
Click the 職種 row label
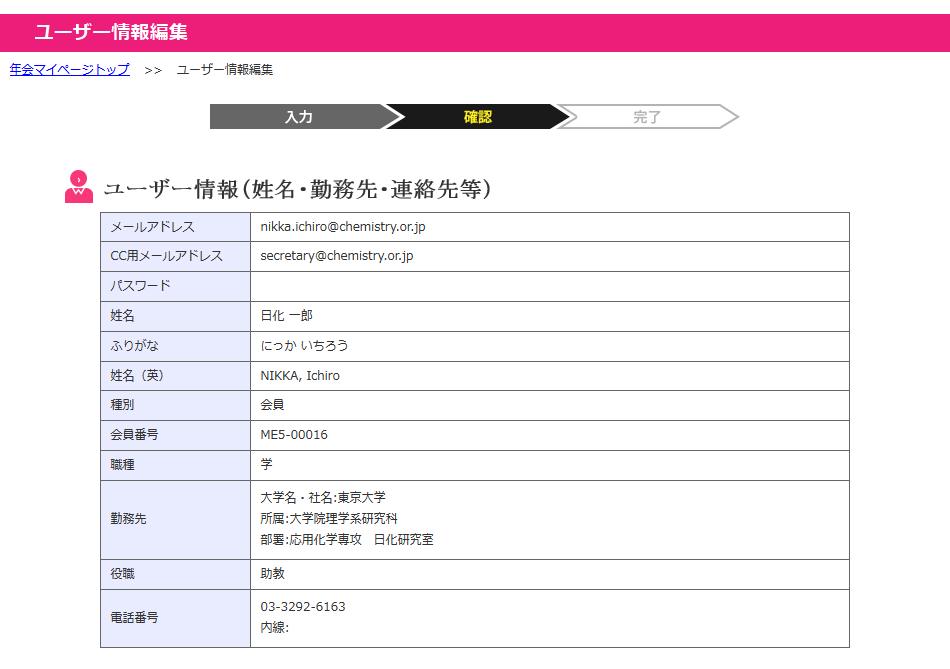(121, 465)
